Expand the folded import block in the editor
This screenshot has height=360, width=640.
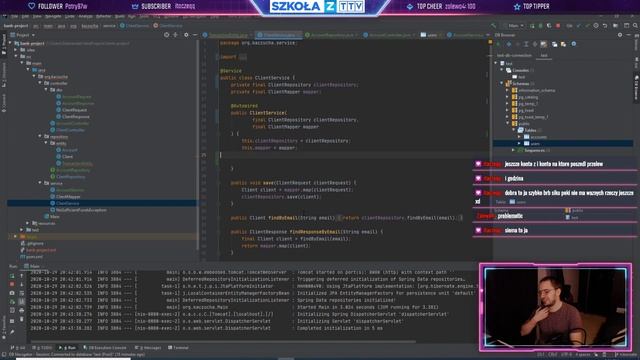click(243, 57)
